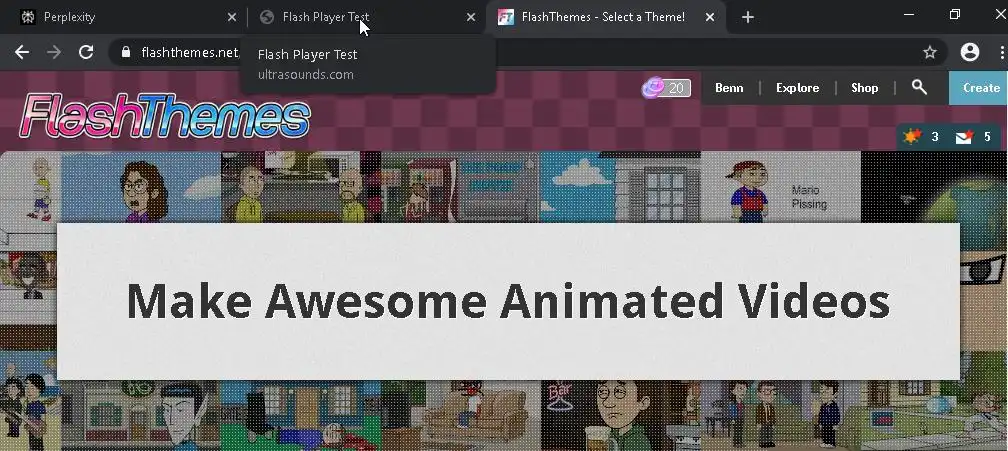
Task: Click thumbnail of woman with glasses
Action: point(141,188)
